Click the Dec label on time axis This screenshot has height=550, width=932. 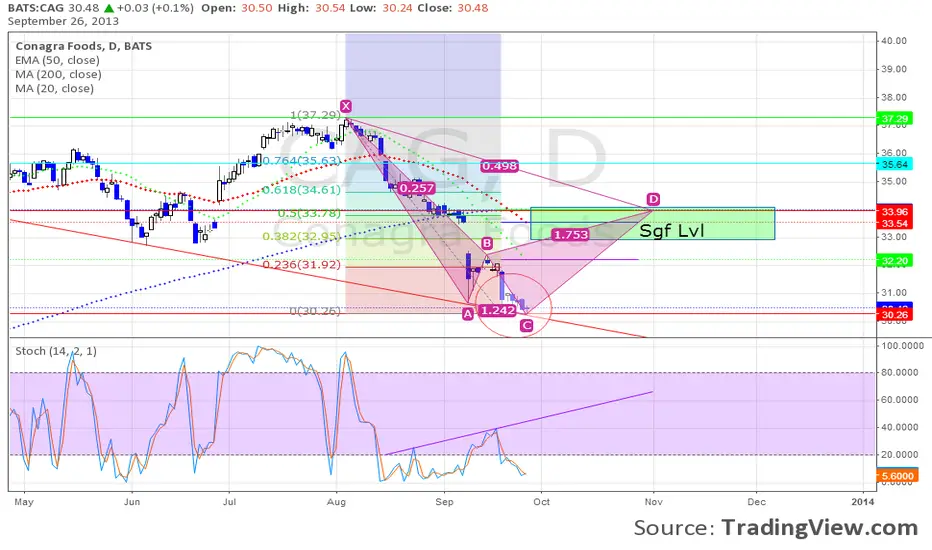tap(757, 502)
